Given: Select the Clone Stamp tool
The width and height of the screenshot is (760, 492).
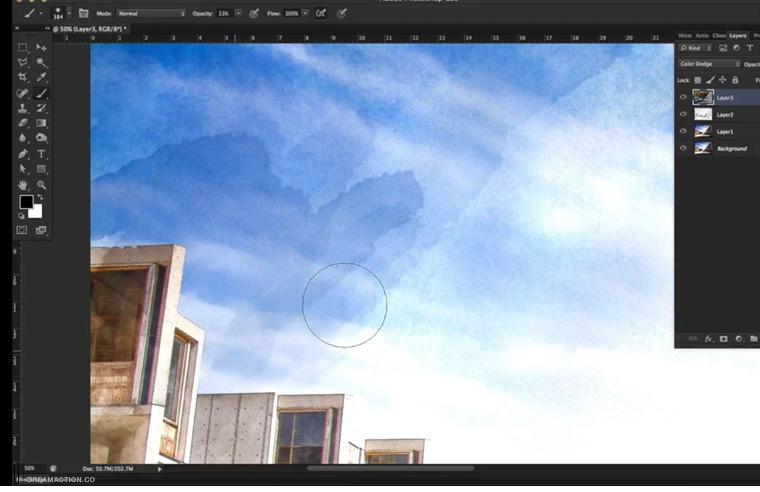Looking at the screenshot, I should click(x=22, y=108).
